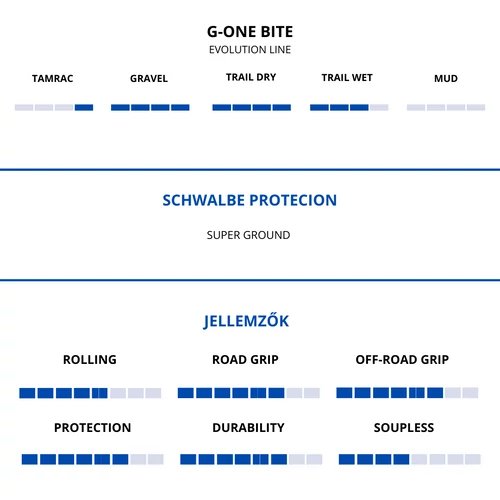
Task: Select the GRAVEL label
Action: pyautogui.click(x=149, y=78)
